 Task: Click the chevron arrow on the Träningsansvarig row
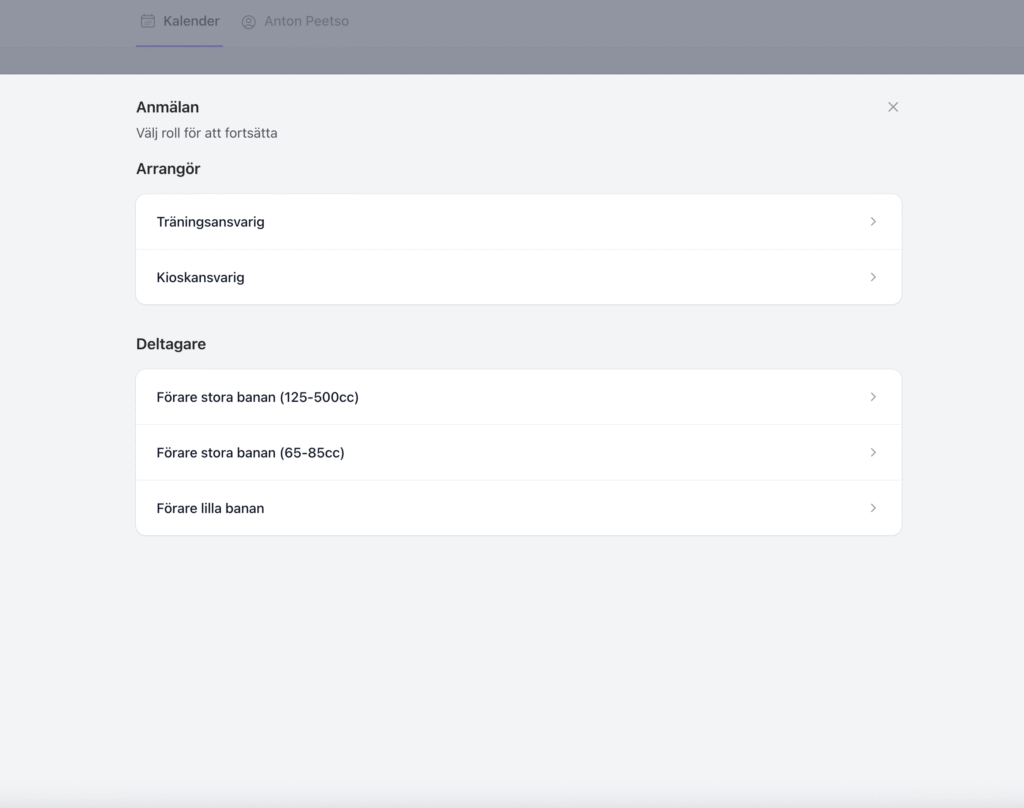[x=873, y=222]
